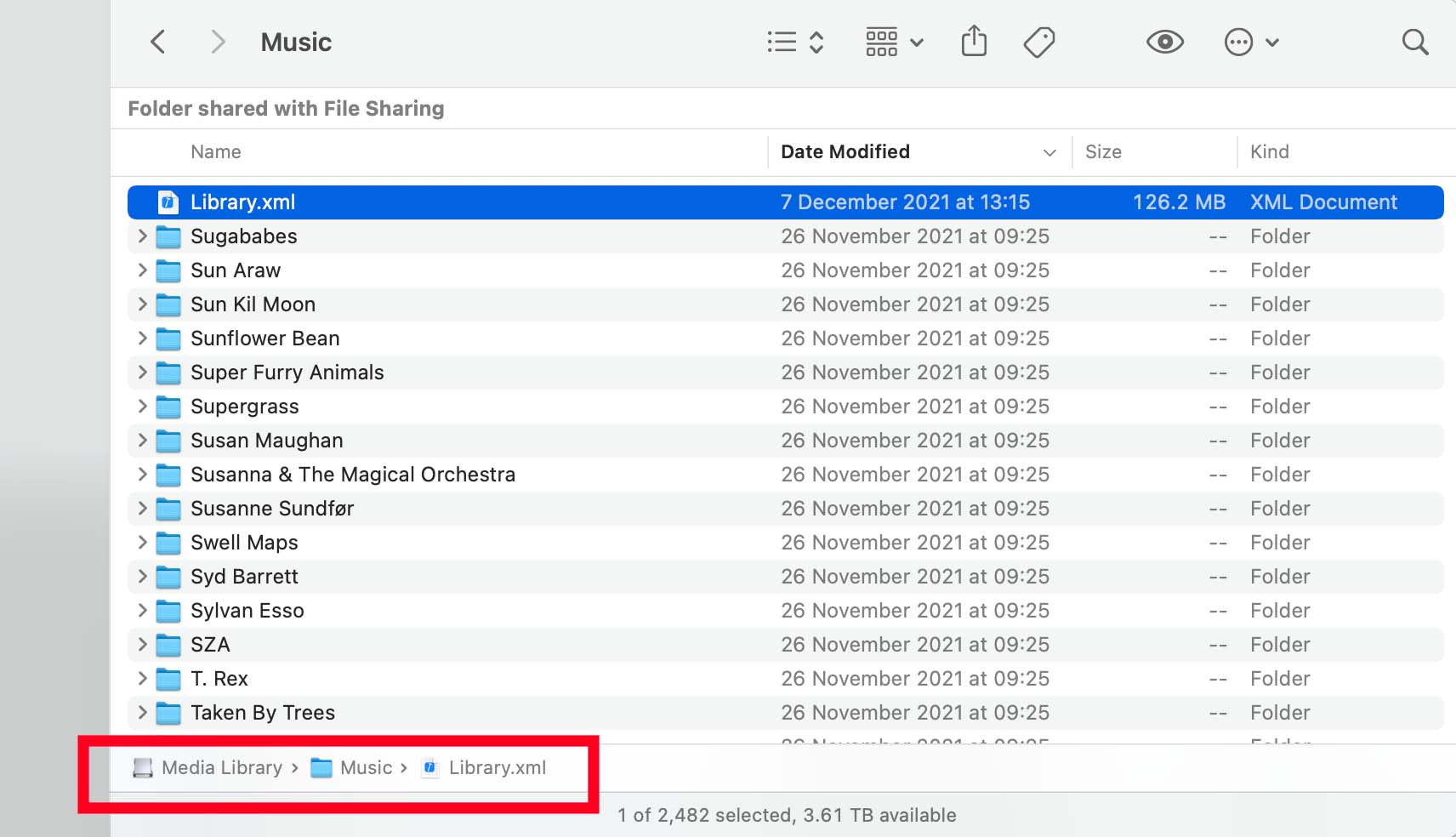Click the status bar selection count text
The width and height of the screenshot is (1456, 837).
[787, 815]
